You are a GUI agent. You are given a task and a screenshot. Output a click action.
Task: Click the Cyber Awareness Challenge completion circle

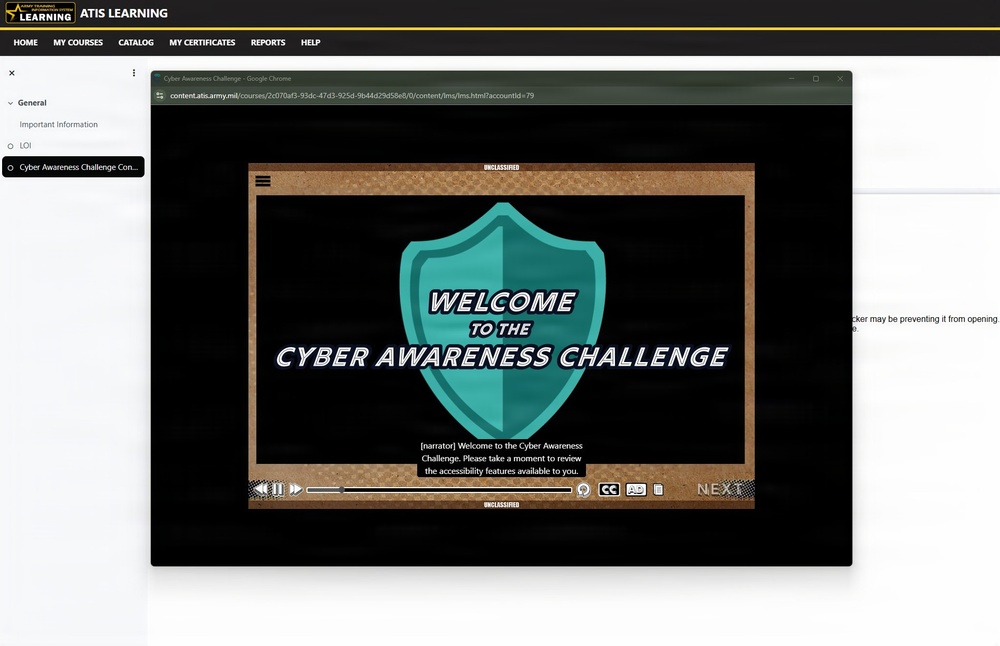tap(10, 168)
